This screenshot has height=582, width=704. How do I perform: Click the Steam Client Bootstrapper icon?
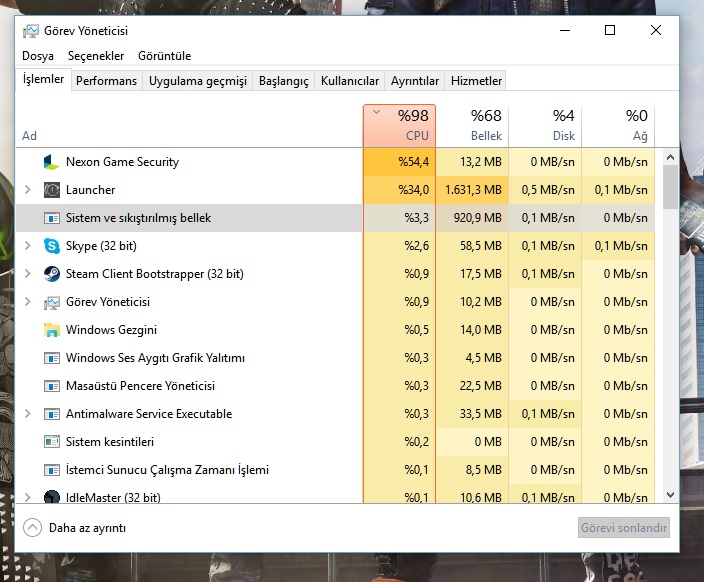pos(52,274)
